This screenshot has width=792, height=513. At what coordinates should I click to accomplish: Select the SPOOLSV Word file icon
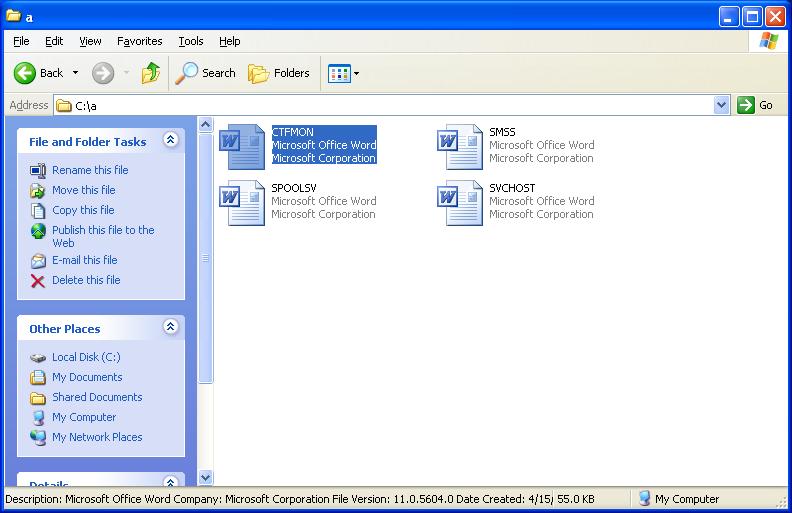pyautogui.click(x=242, y=203)
